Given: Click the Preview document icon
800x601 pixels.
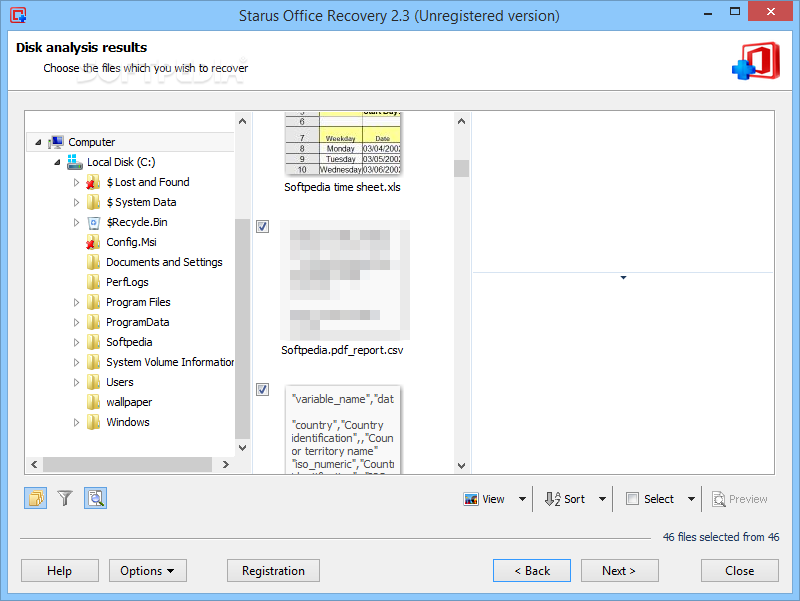Looking at the screenshot, I should coord(719,499).
